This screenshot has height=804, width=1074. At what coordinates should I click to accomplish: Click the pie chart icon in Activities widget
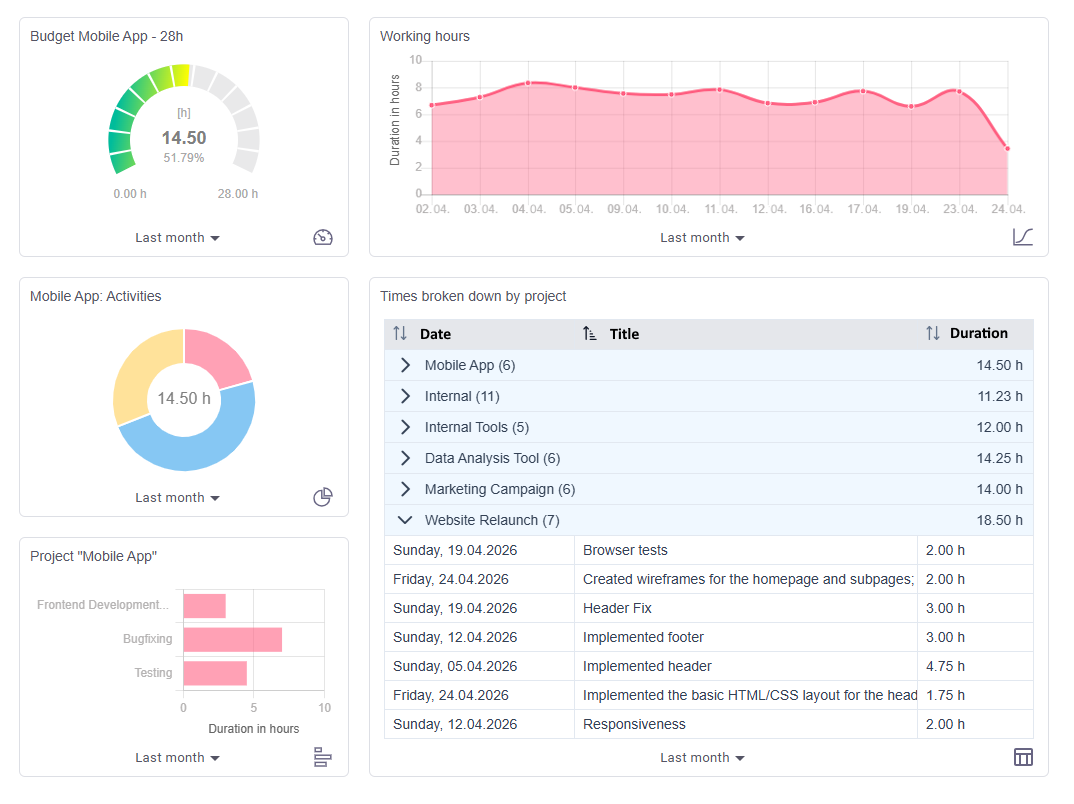click(x=323, y=497)
